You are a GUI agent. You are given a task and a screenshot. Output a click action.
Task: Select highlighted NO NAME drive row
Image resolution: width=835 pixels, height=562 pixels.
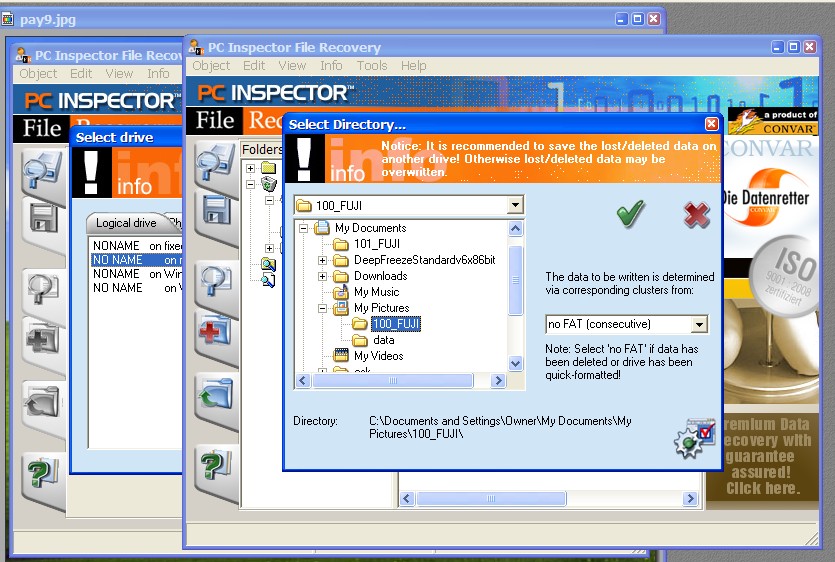(136, 260)
